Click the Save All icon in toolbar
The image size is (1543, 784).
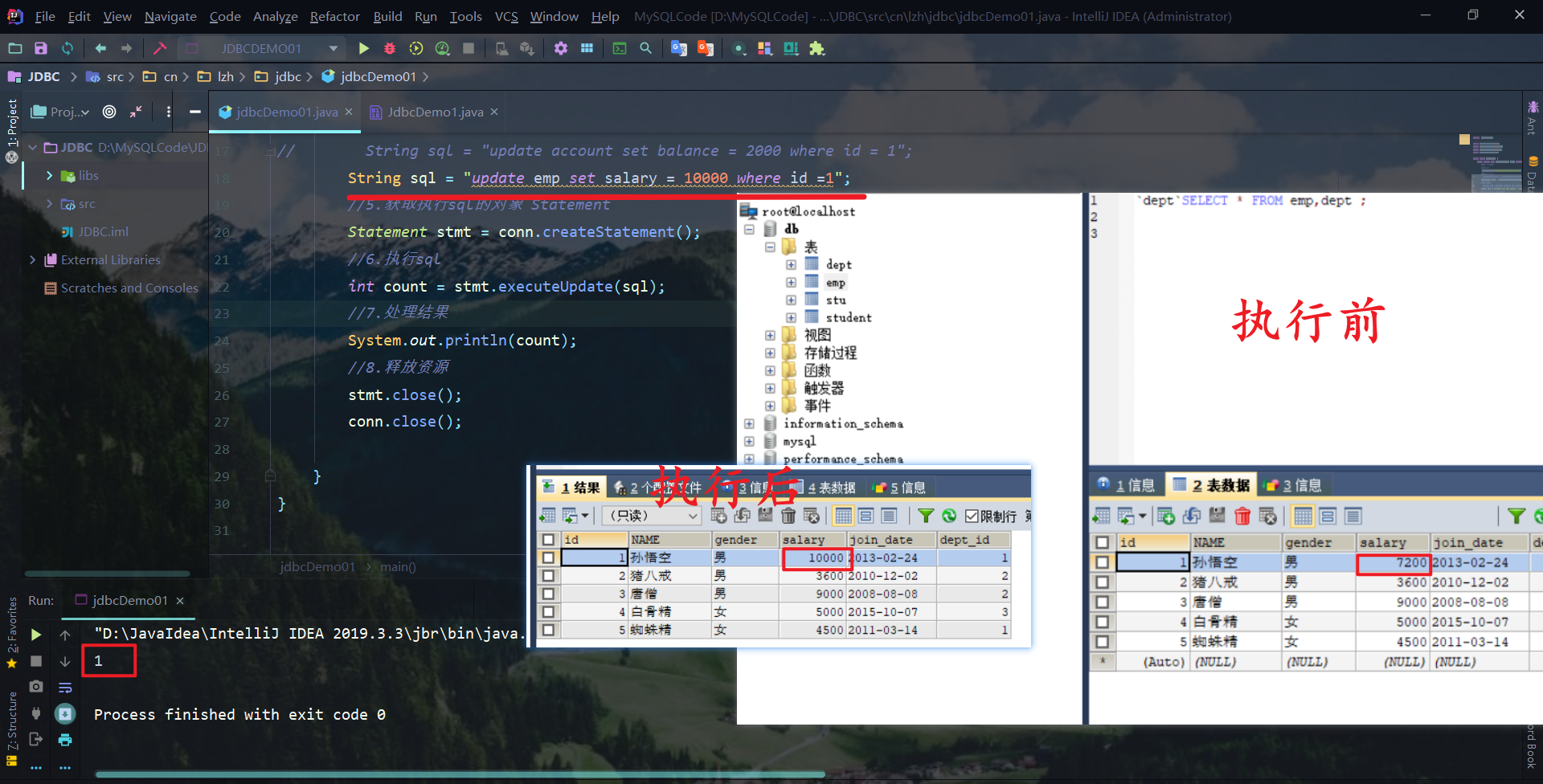(41, 48)
